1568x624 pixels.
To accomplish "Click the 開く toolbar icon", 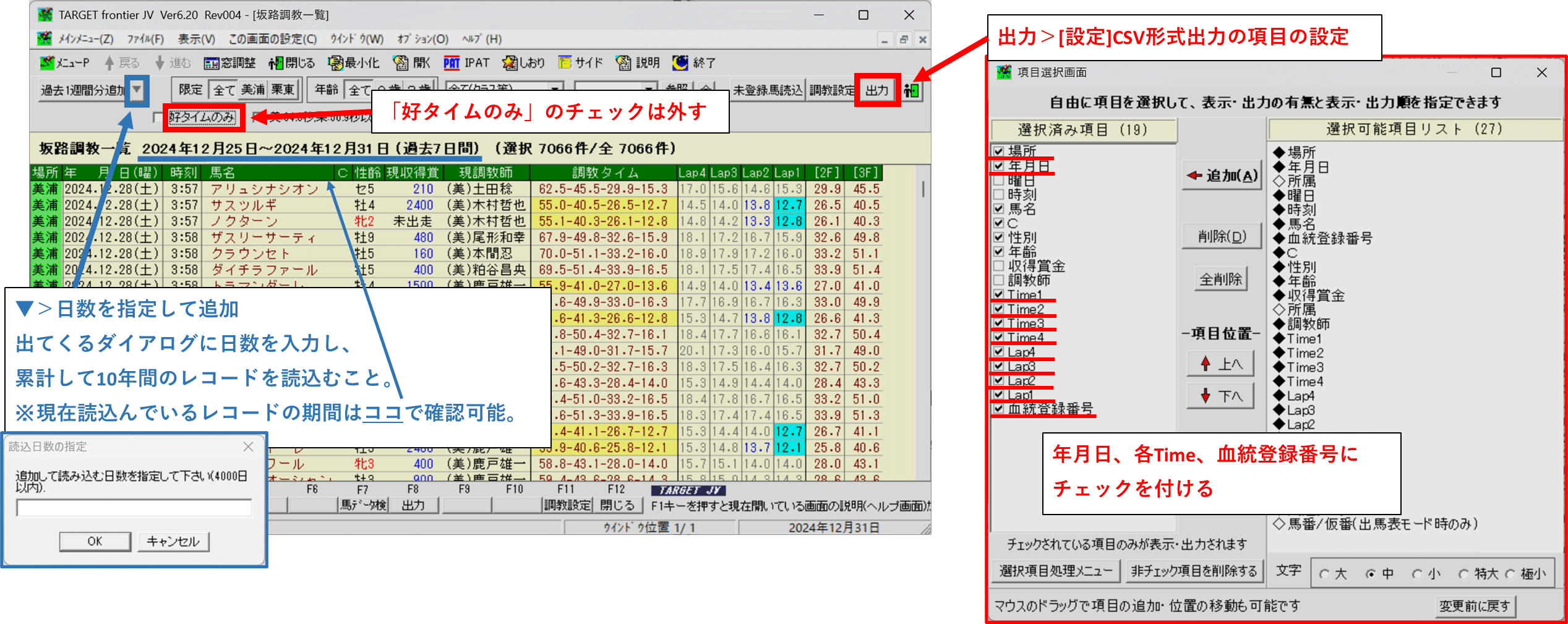I will pos(401,63).
